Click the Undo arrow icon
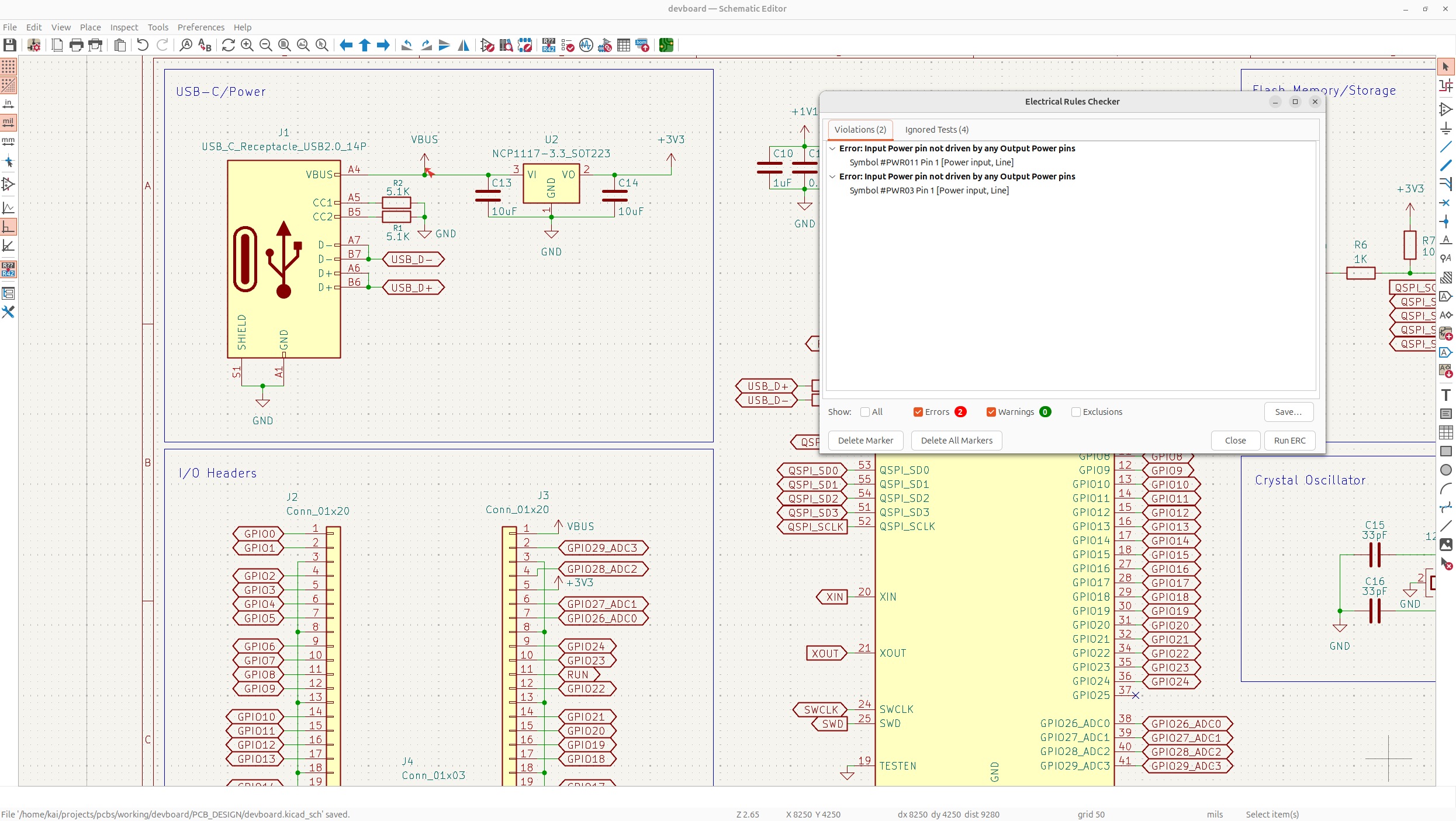Viewport: 1456px width, 821px height. (x=142, y=45)
